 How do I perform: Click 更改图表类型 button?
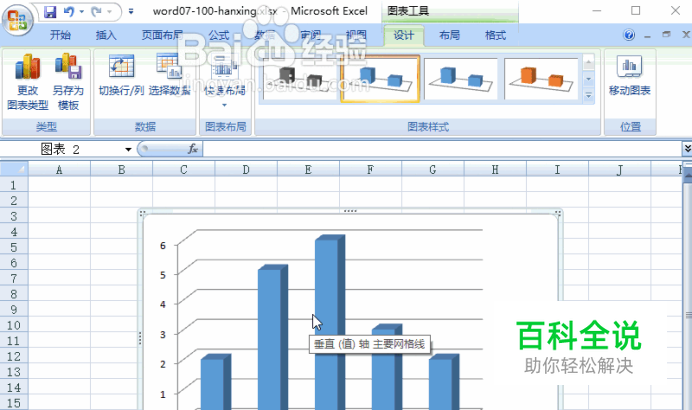tap(27, 82)
